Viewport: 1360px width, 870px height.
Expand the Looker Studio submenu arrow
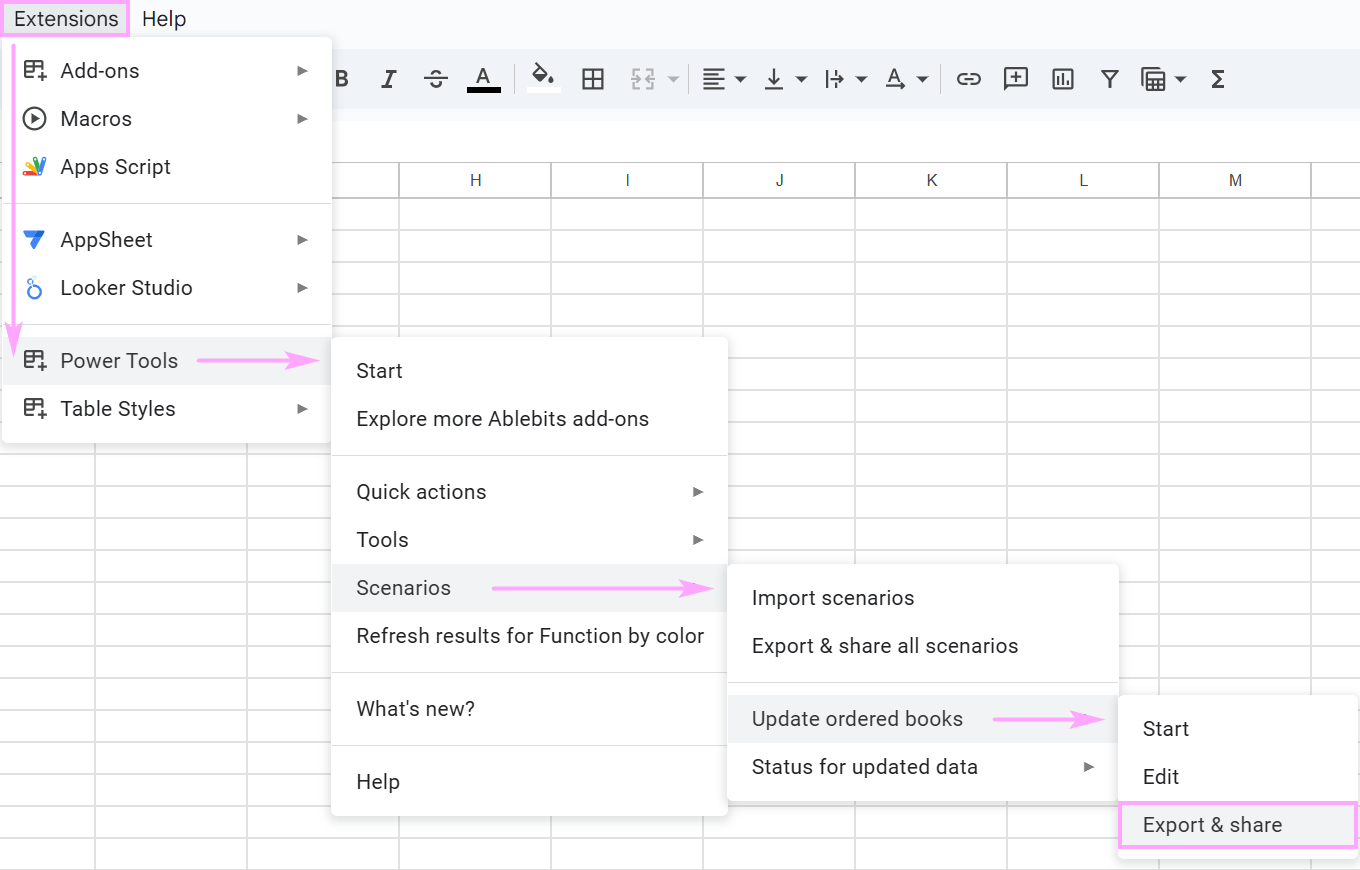(302, 288)
